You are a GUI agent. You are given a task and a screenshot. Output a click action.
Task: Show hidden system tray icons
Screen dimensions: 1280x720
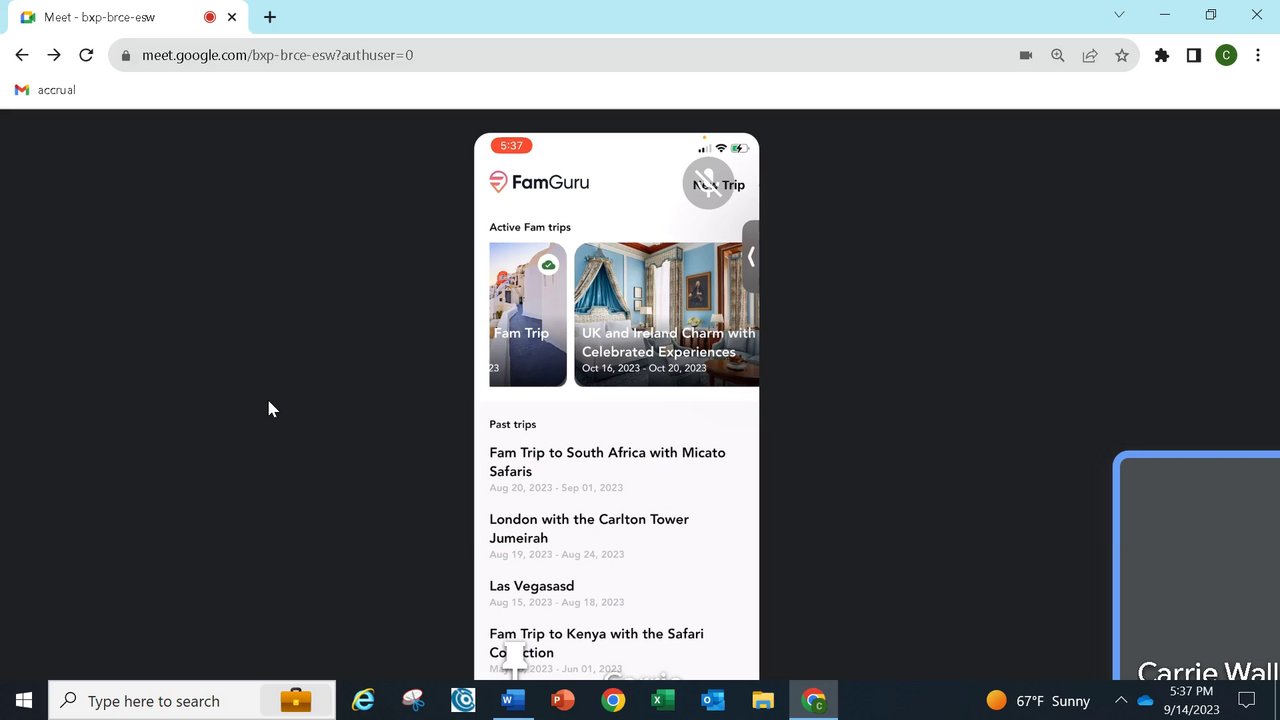point(1121,700)
